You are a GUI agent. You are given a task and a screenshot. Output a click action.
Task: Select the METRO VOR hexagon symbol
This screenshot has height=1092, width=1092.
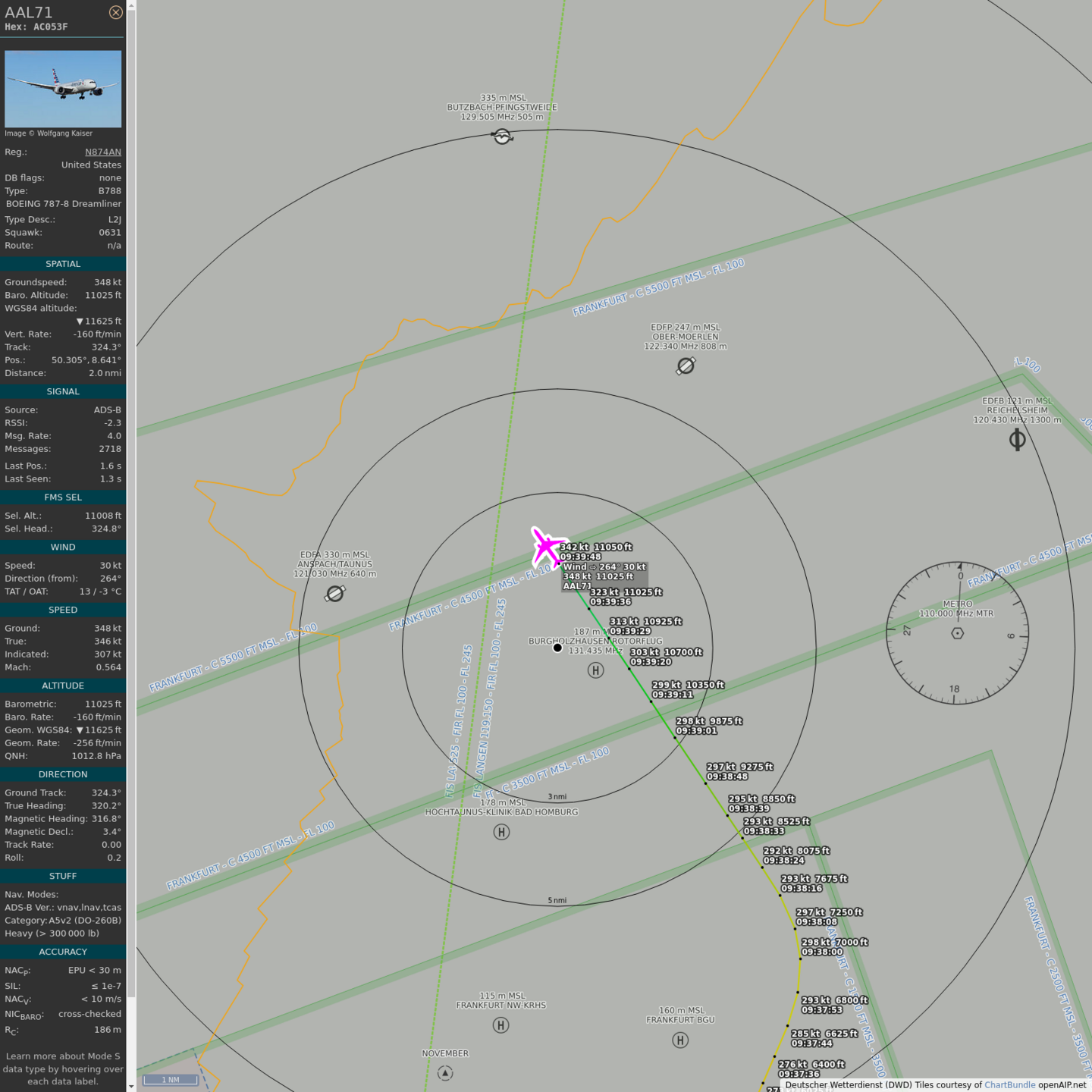click(x=958, y=633)
